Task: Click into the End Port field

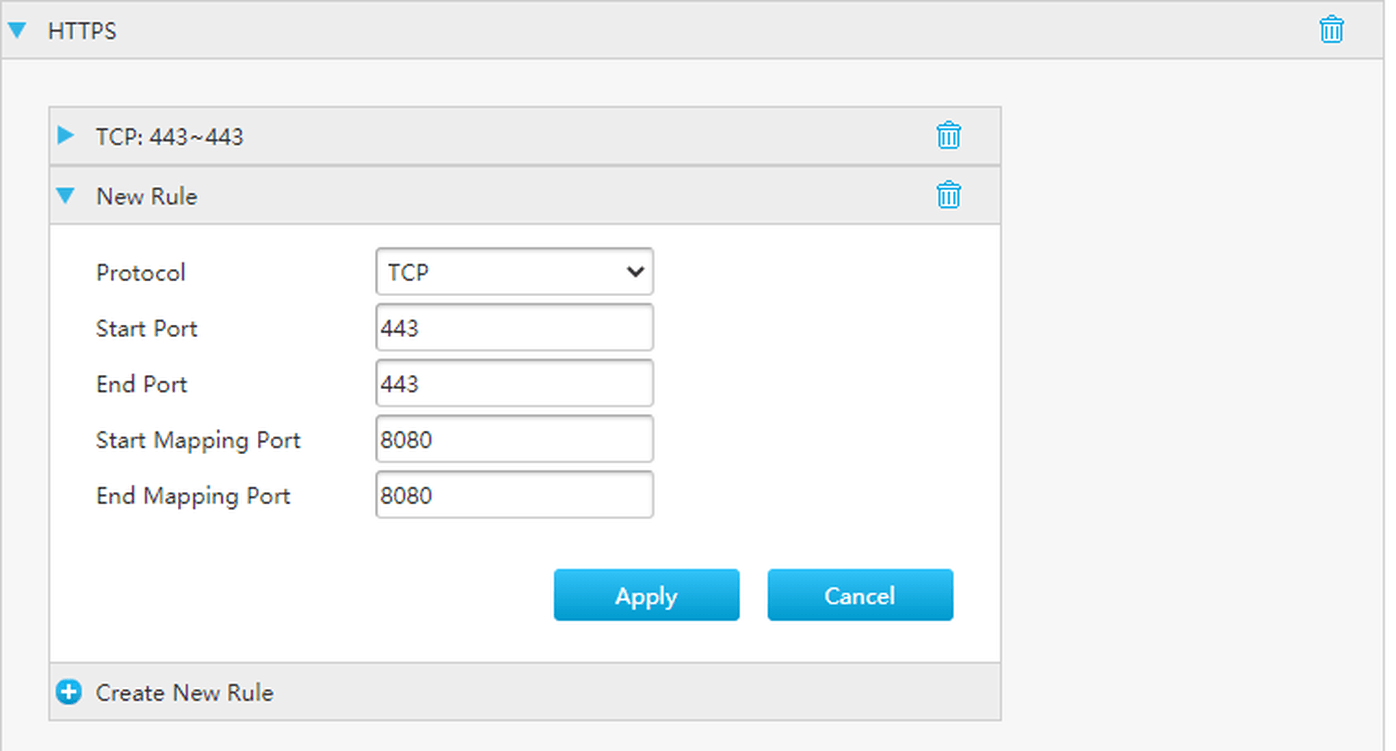Action: click(x=514, y=384)
